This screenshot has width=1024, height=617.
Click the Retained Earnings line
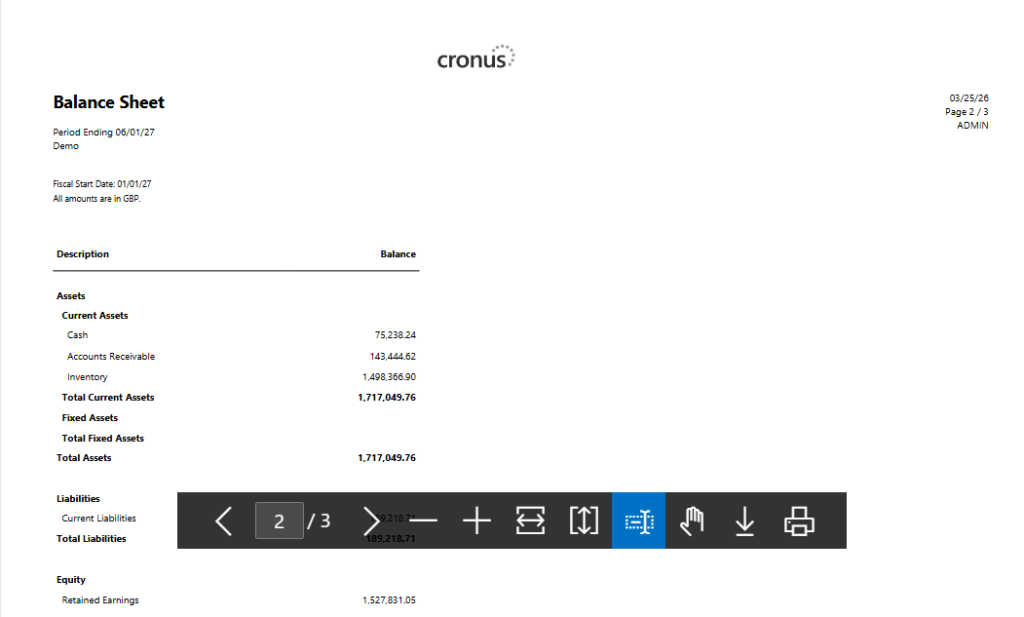100,600
